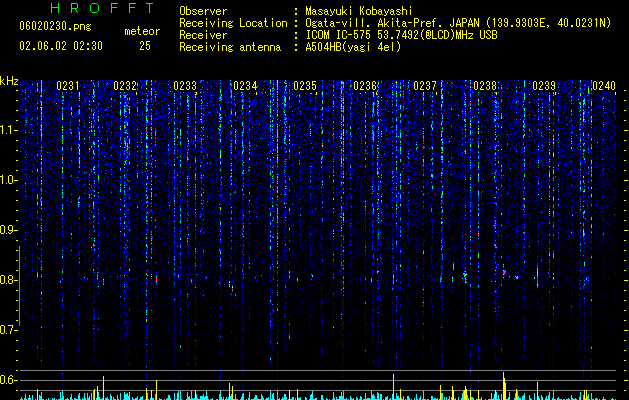Click the 0236 time marker
Screen dimensions: 629x400
tap(365, 86)
